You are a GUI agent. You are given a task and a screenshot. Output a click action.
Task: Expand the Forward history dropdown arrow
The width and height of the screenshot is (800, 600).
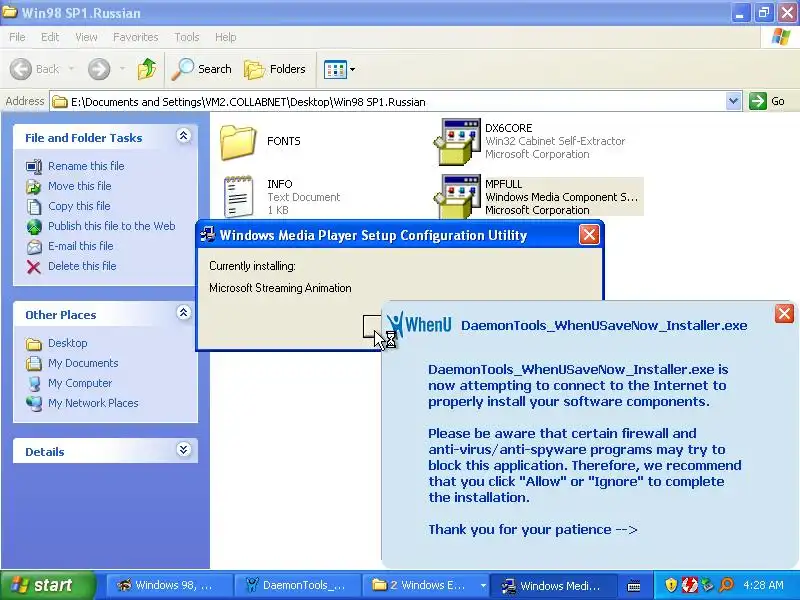tap(122, 69)
